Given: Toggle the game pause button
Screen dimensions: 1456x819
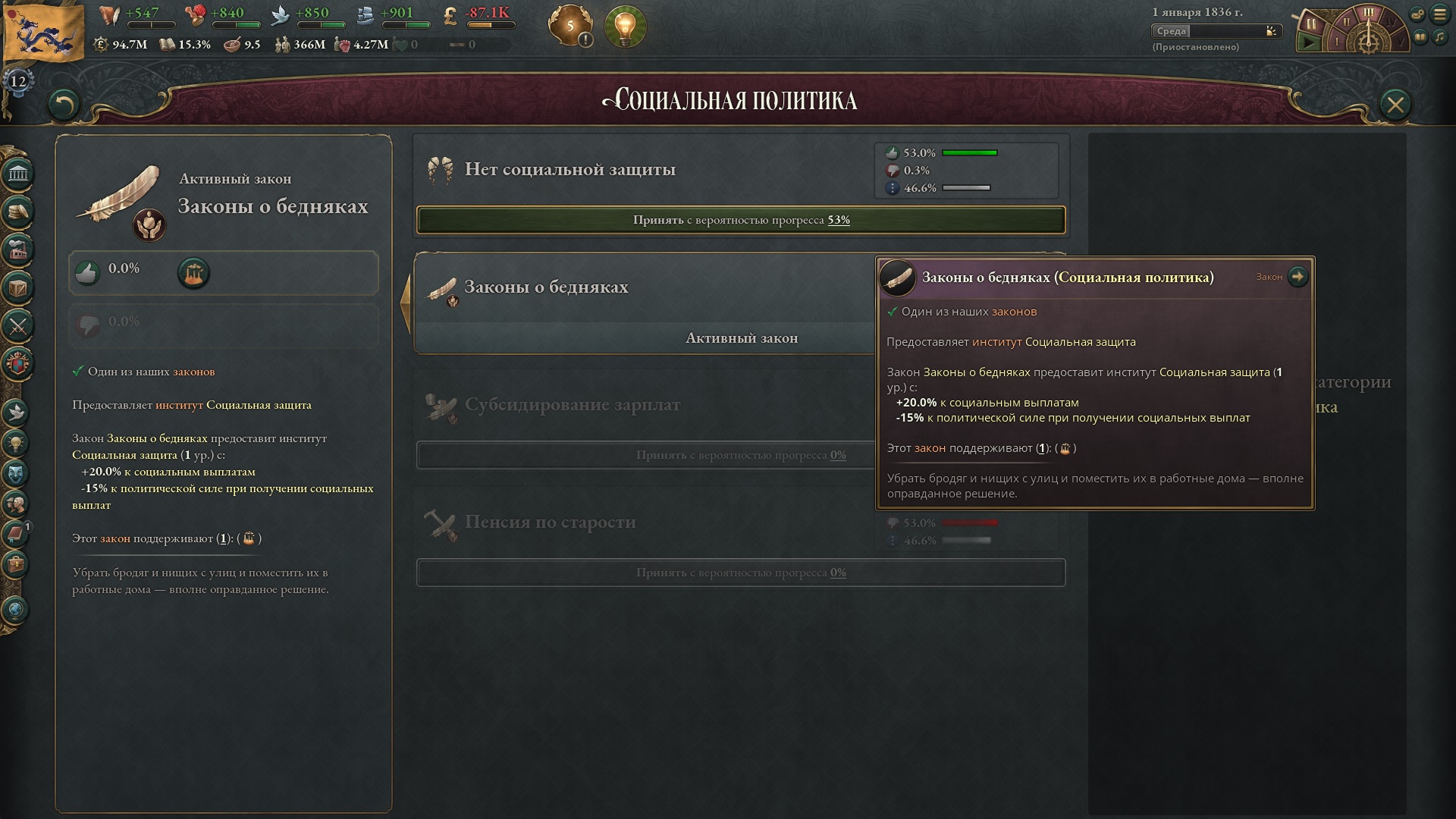Looking at the screenshot, I should tap(1310, 25).
